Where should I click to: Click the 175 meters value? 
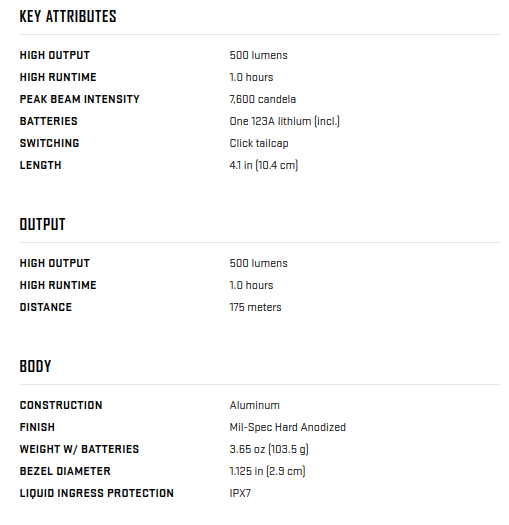256,307
